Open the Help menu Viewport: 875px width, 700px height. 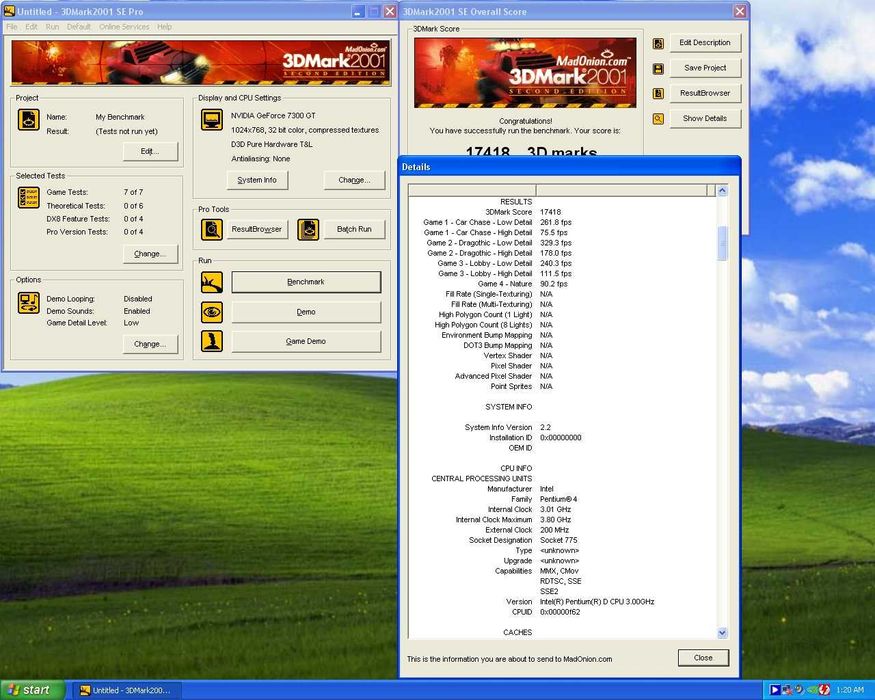coord(164,27)
